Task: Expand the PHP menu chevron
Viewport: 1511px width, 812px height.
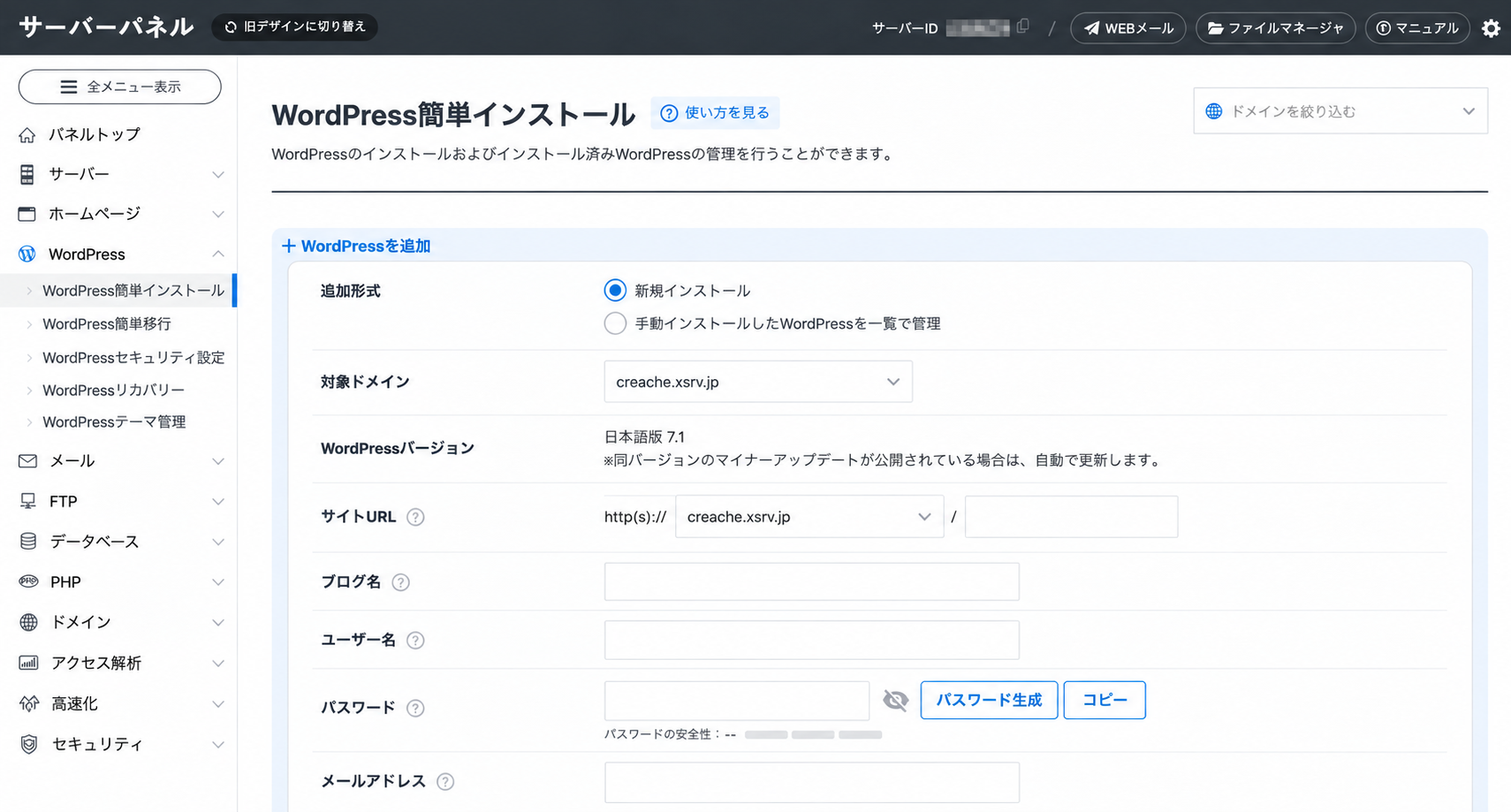Action: [217, 581]
